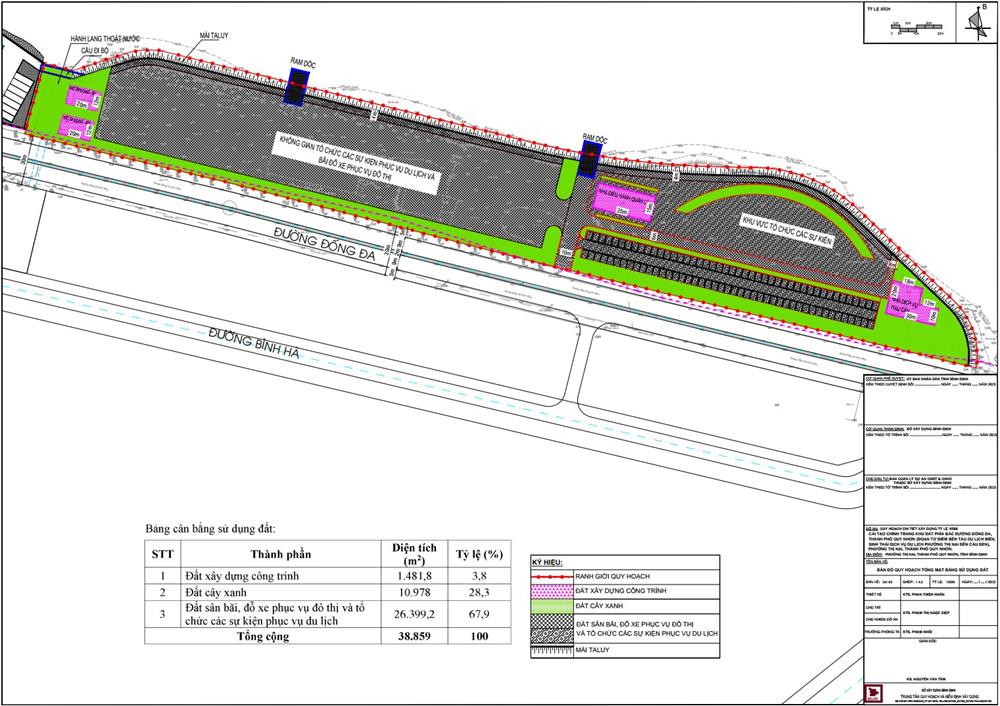Click the 'KÝ HIỆU:' legend heading
Screen dimensions: 1000x706
click(x=548, y=563)
